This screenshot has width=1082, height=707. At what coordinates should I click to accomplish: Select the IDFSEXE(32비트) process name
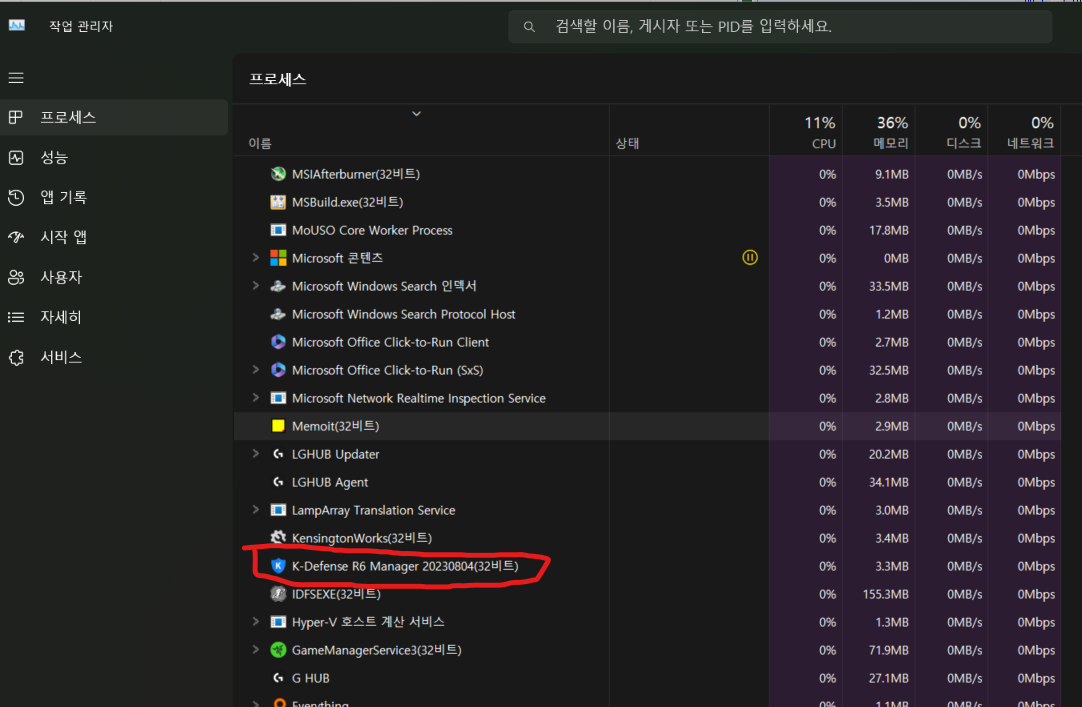336,594
